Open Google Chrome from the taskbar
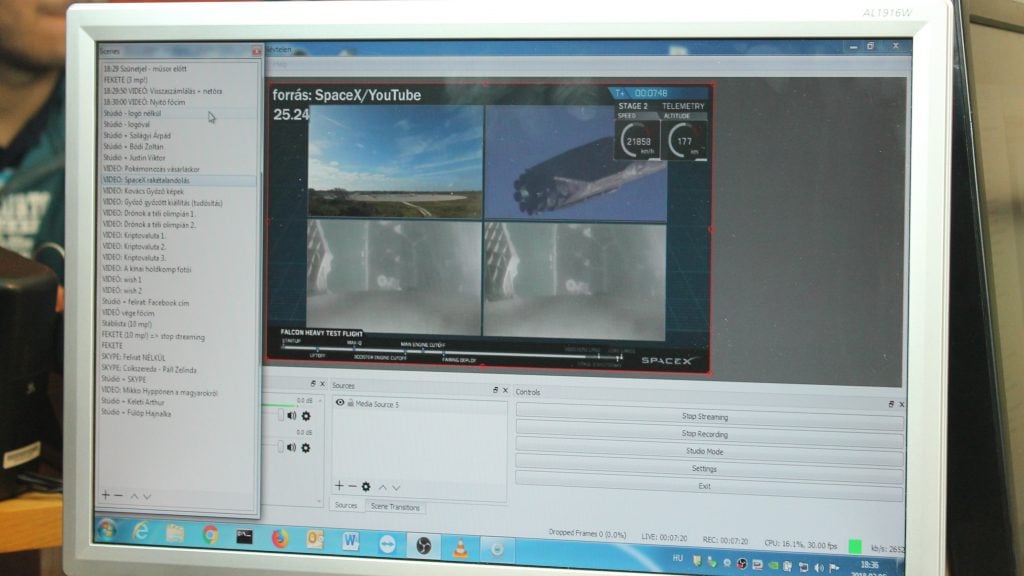 pos(210,536)
